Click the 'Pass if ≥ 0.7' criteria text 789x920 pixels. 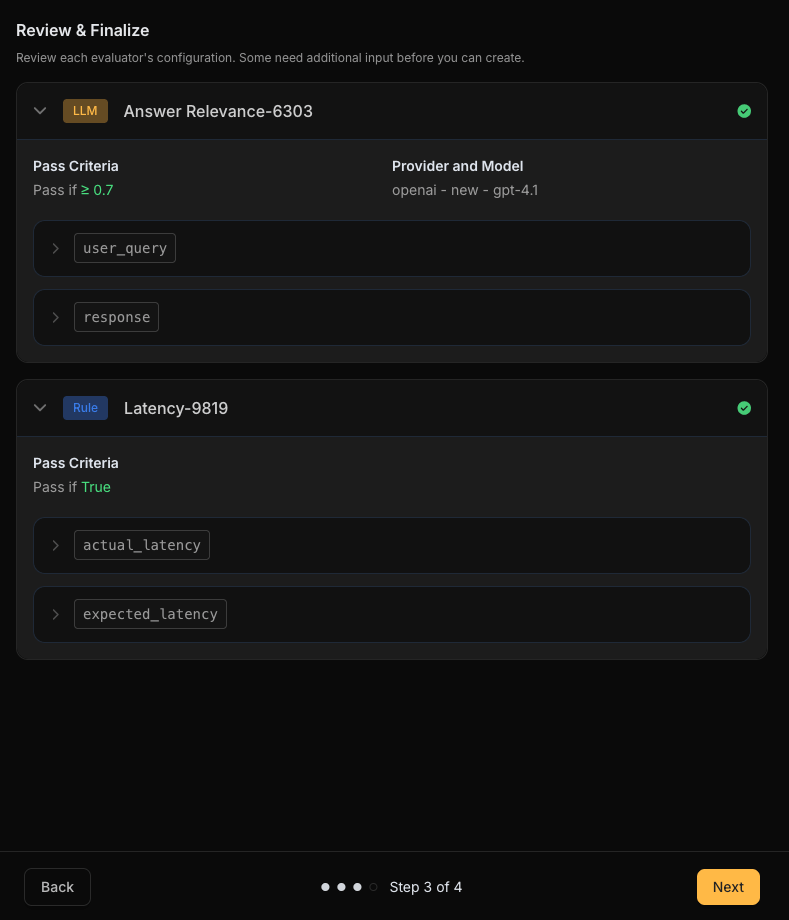tap(73, 190)
